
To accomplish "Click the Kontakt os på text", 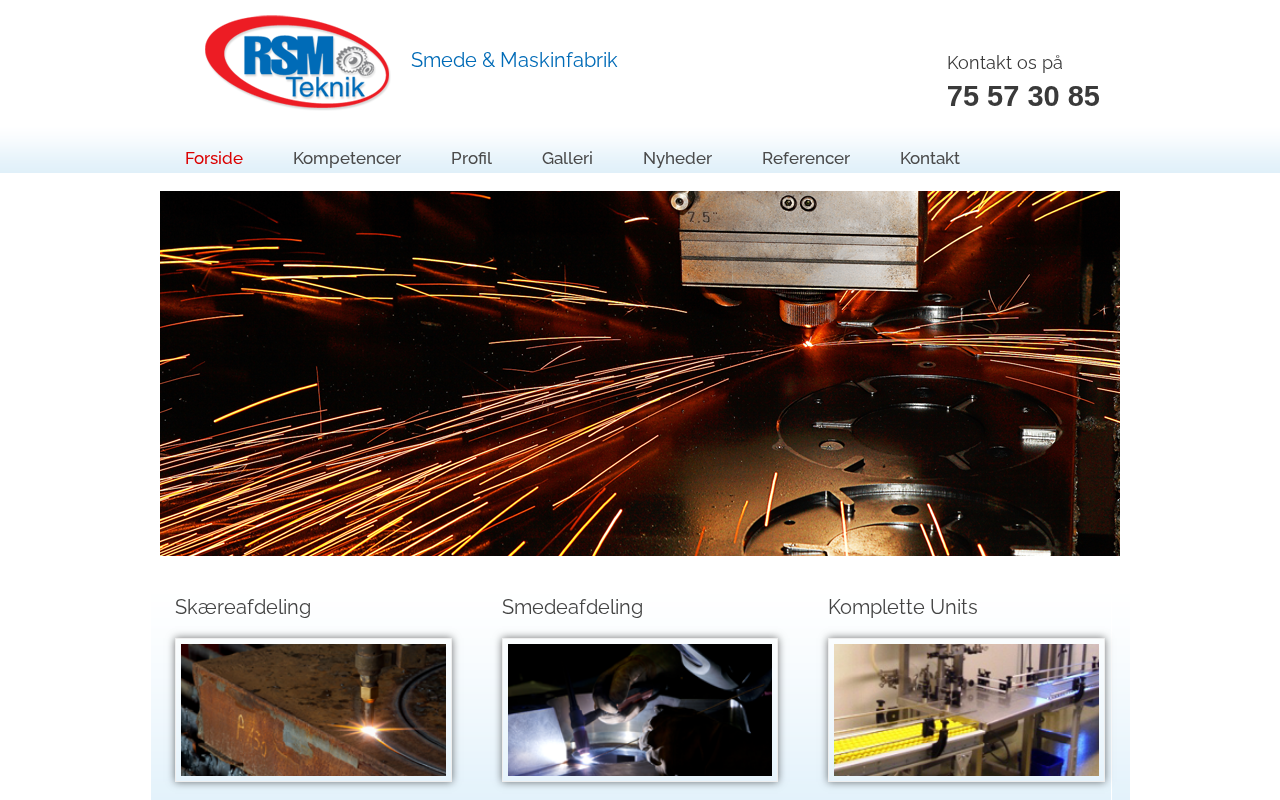I will 1005,63.
